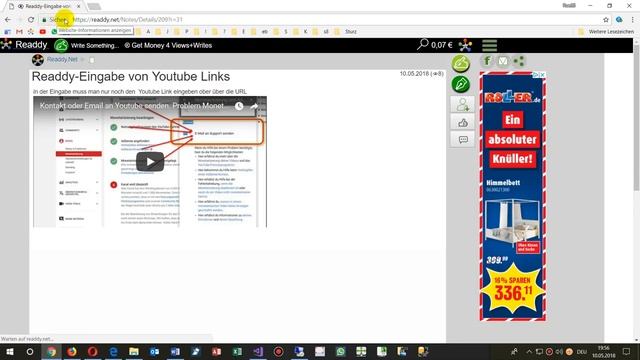This screenshot has width=640, height=360.
Task: Click the thumbs-up like button
Action: (462, 122)
